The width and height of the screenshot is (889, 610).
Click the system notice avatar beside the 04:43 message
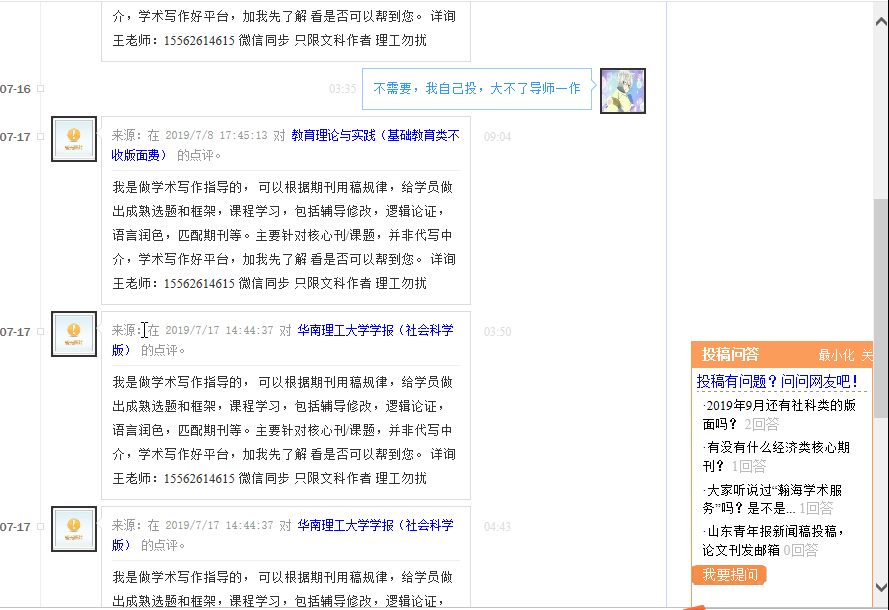click(x=74, y=529)
